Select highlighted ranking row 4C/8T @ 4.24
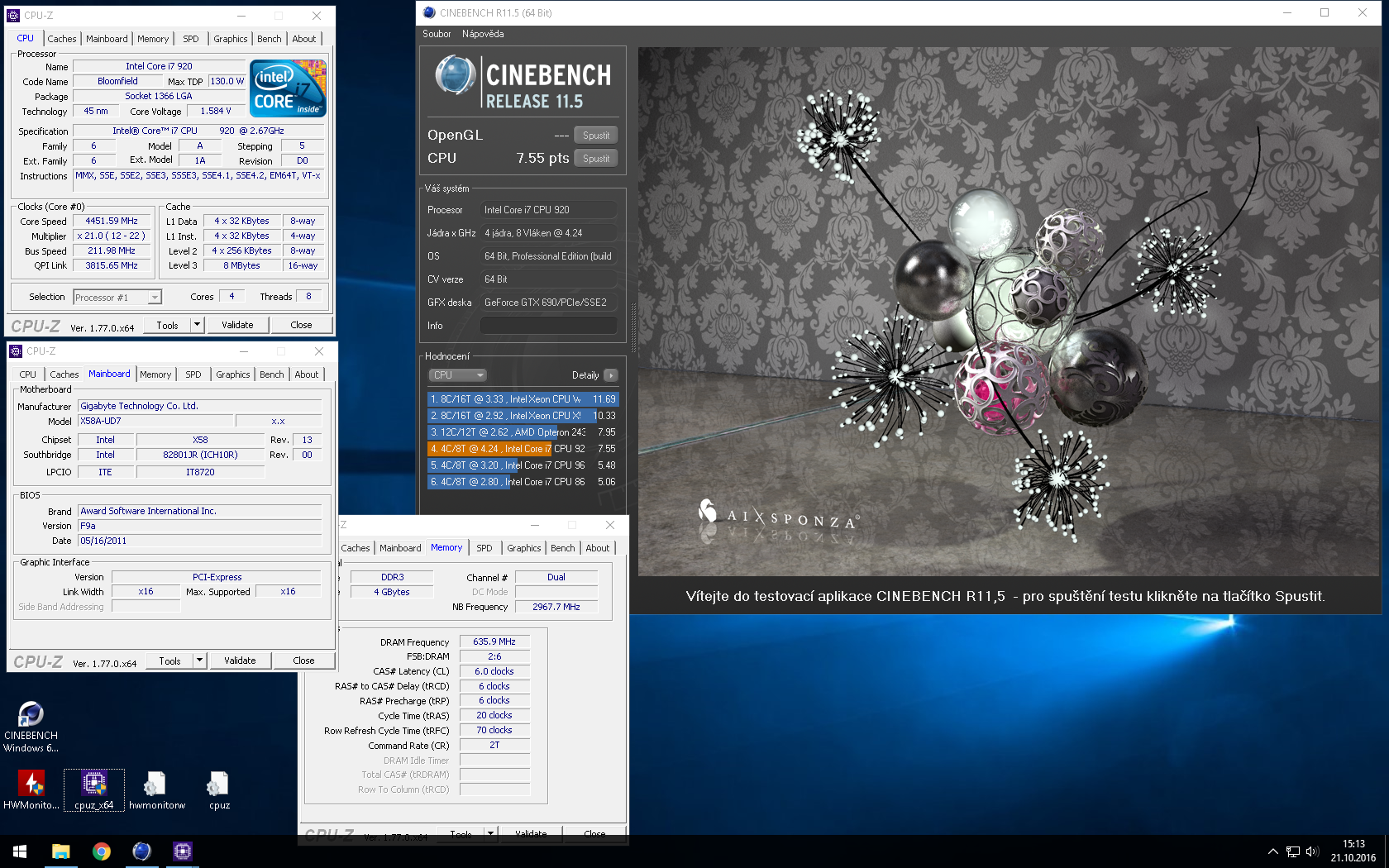The height and width of the screenshot is (868, 1389). point(523,449)
